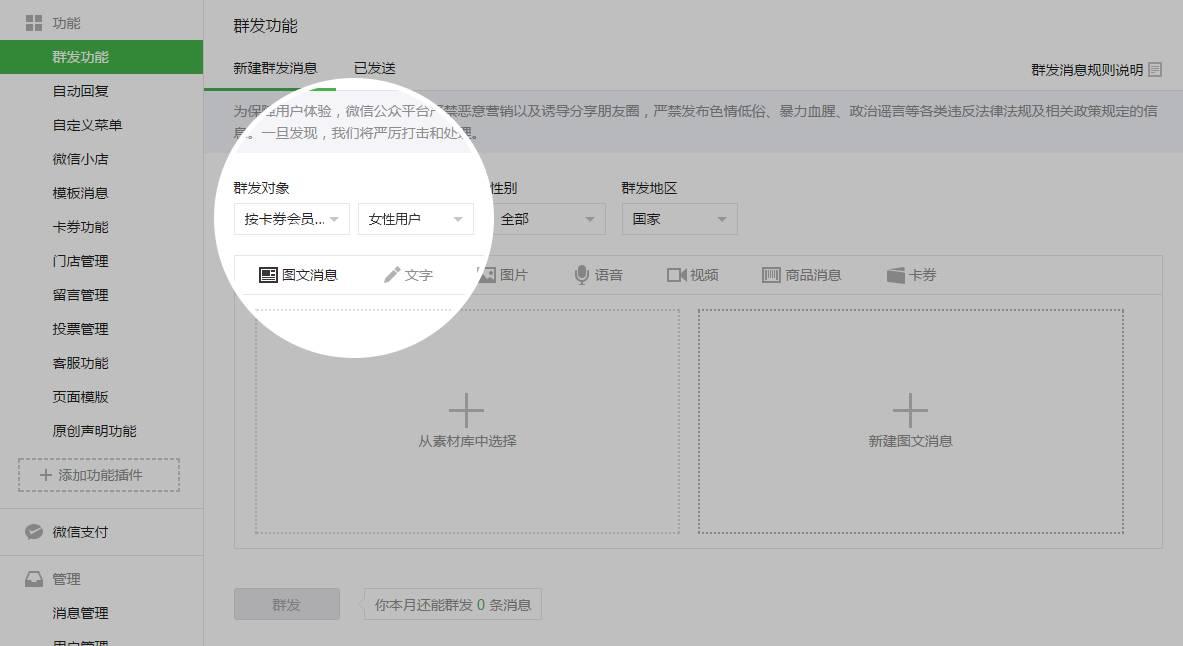Click the 群发消息规则说明 document icon
The height and width of the screenshot is (646, 1183).
point(1155,70)
